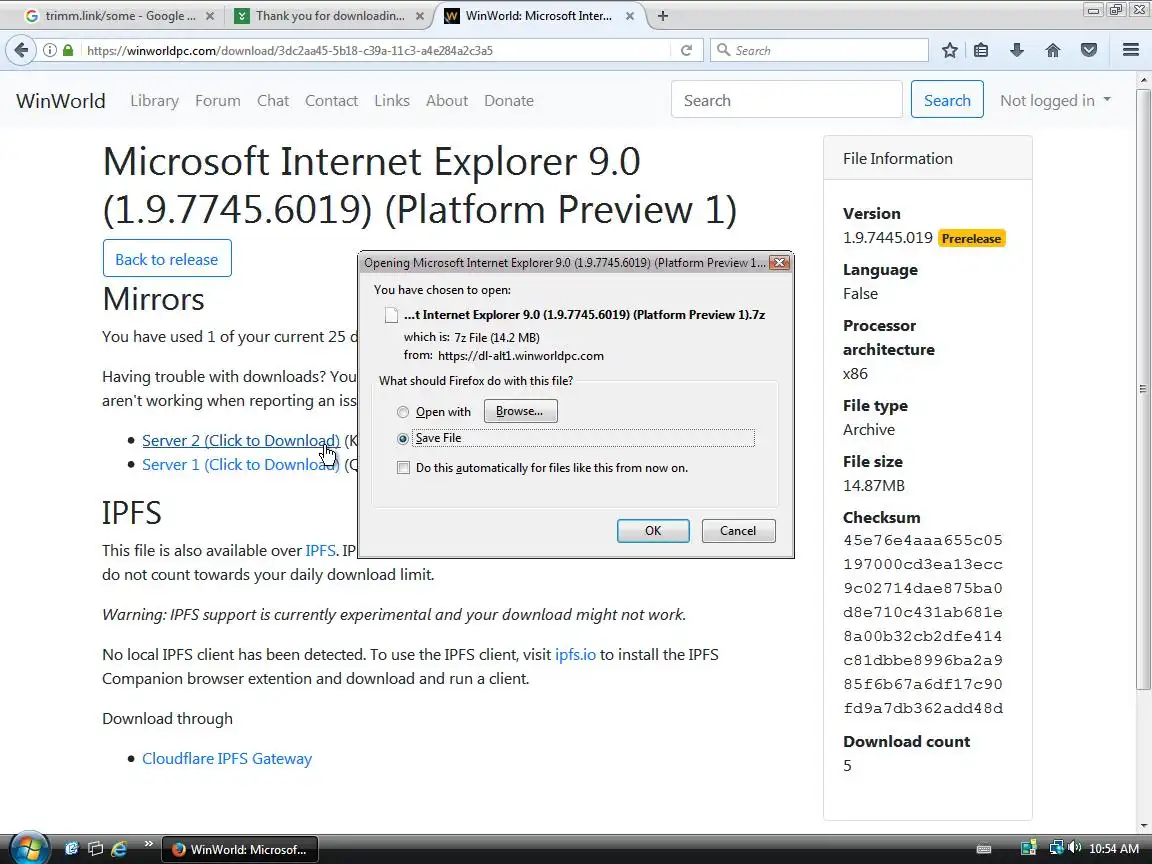
Task: Open the ipfs.io link
Action: pos(575,655)
